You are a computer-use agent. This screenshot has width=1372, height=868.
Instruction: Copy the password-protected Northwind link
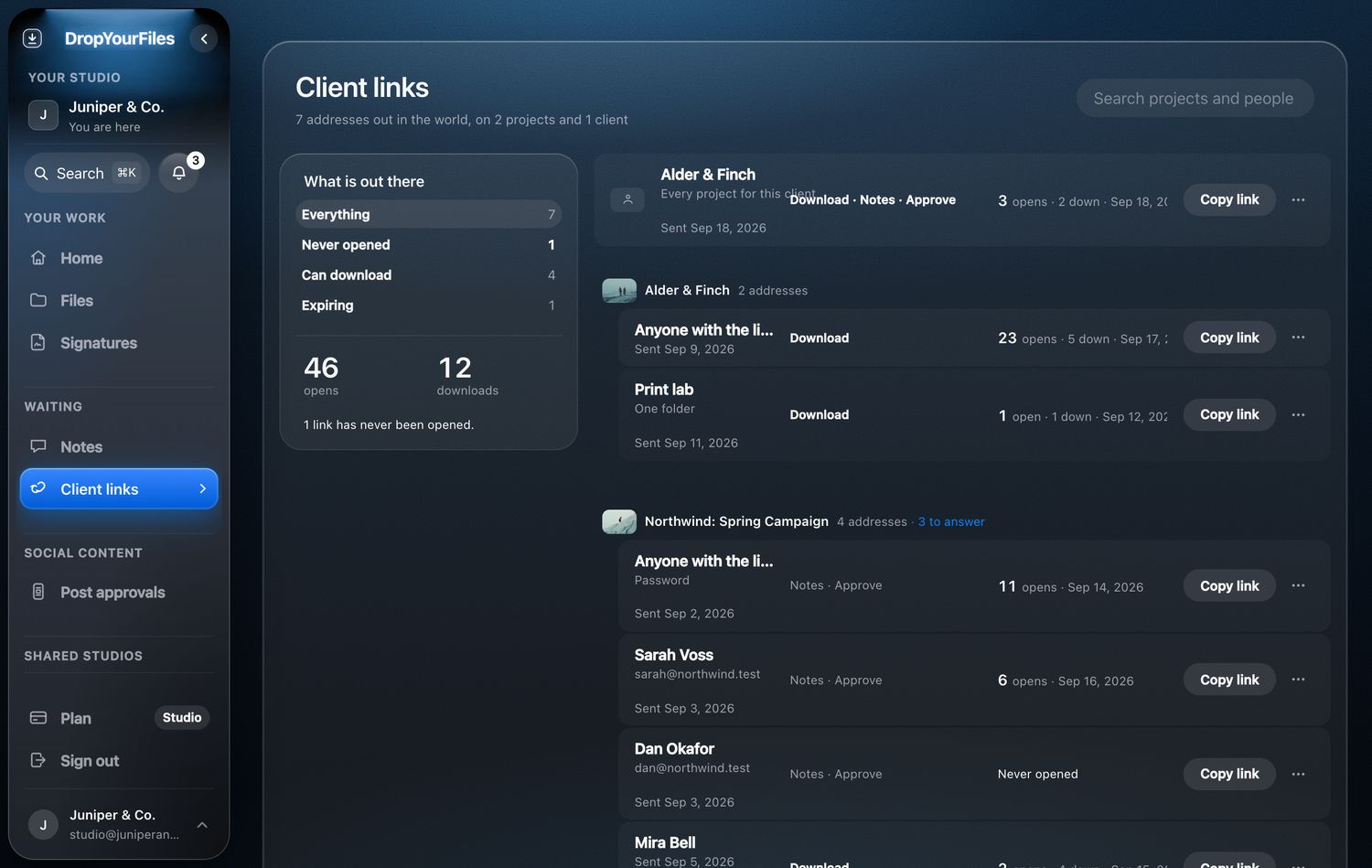coord(1229,585)
